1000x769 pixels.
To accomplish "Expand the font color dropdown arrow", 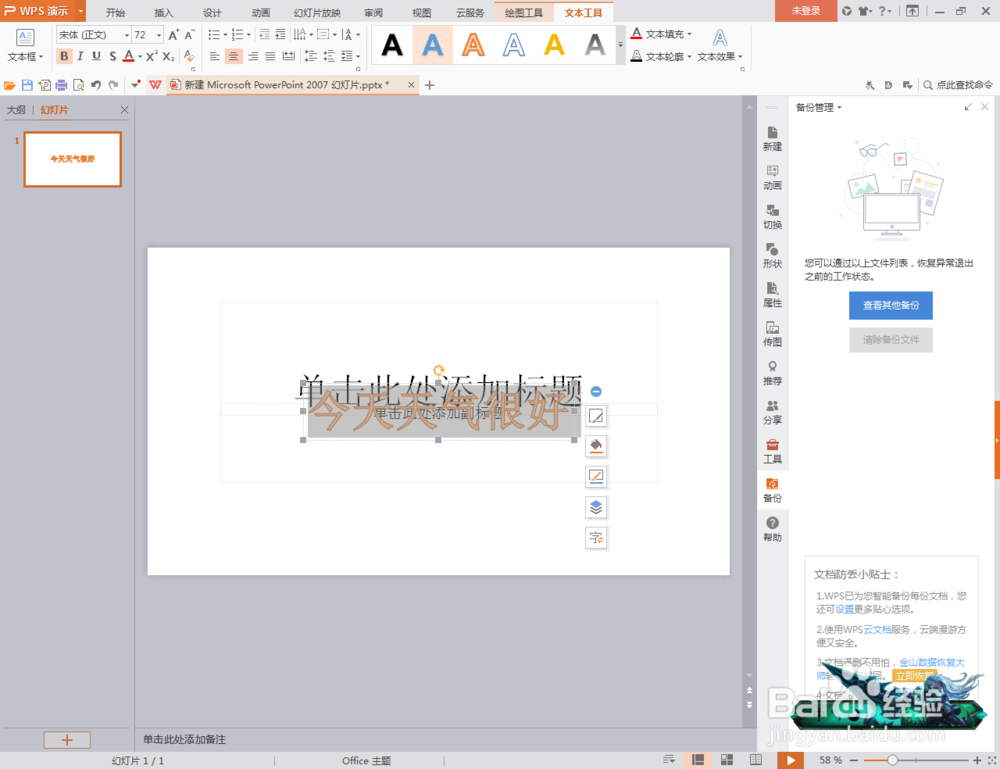I will 140,56.
